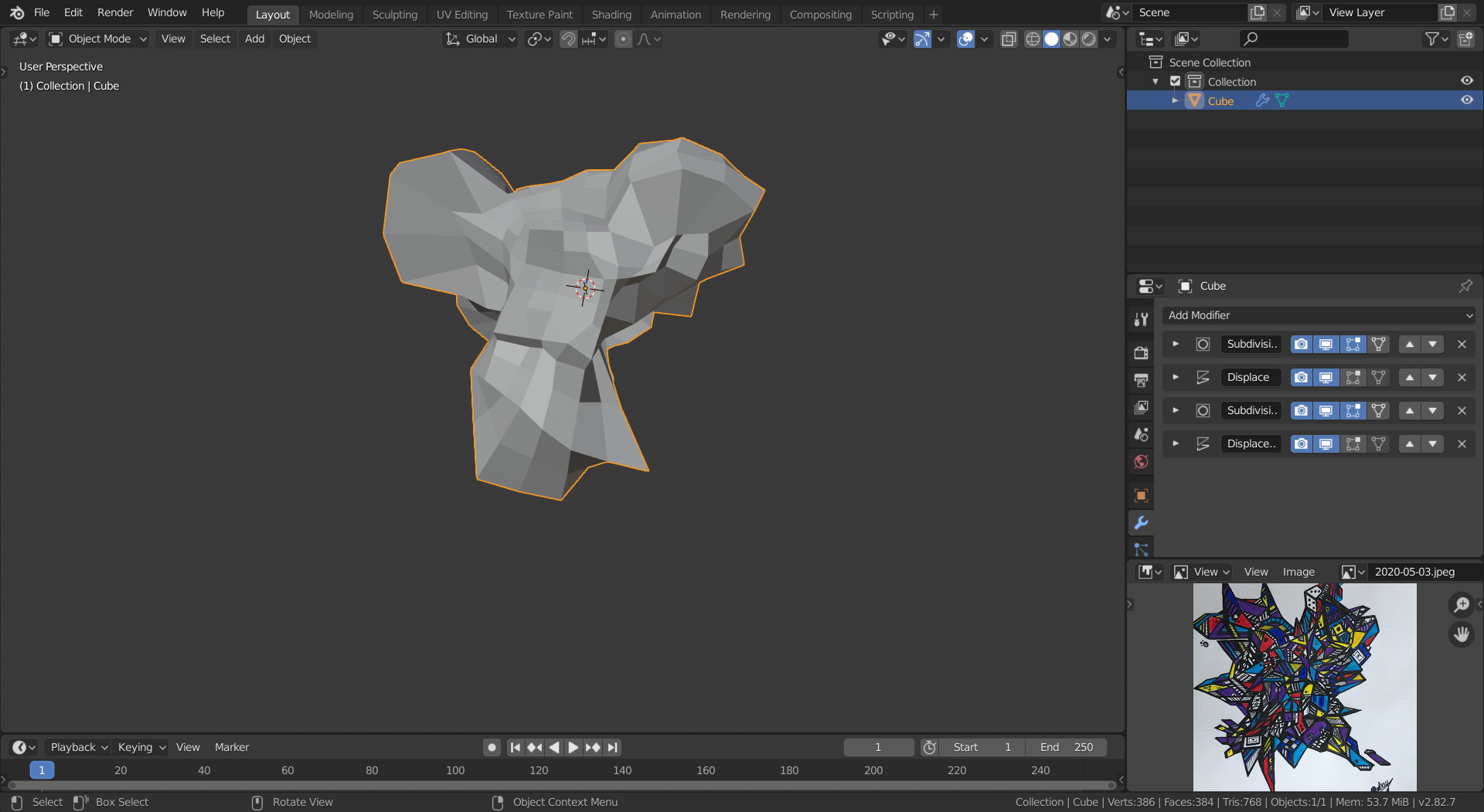The width and height of the screenshot is (1484, 812).
Task: Remove the first Displace modifier
Action: (x=1461, y=378)
